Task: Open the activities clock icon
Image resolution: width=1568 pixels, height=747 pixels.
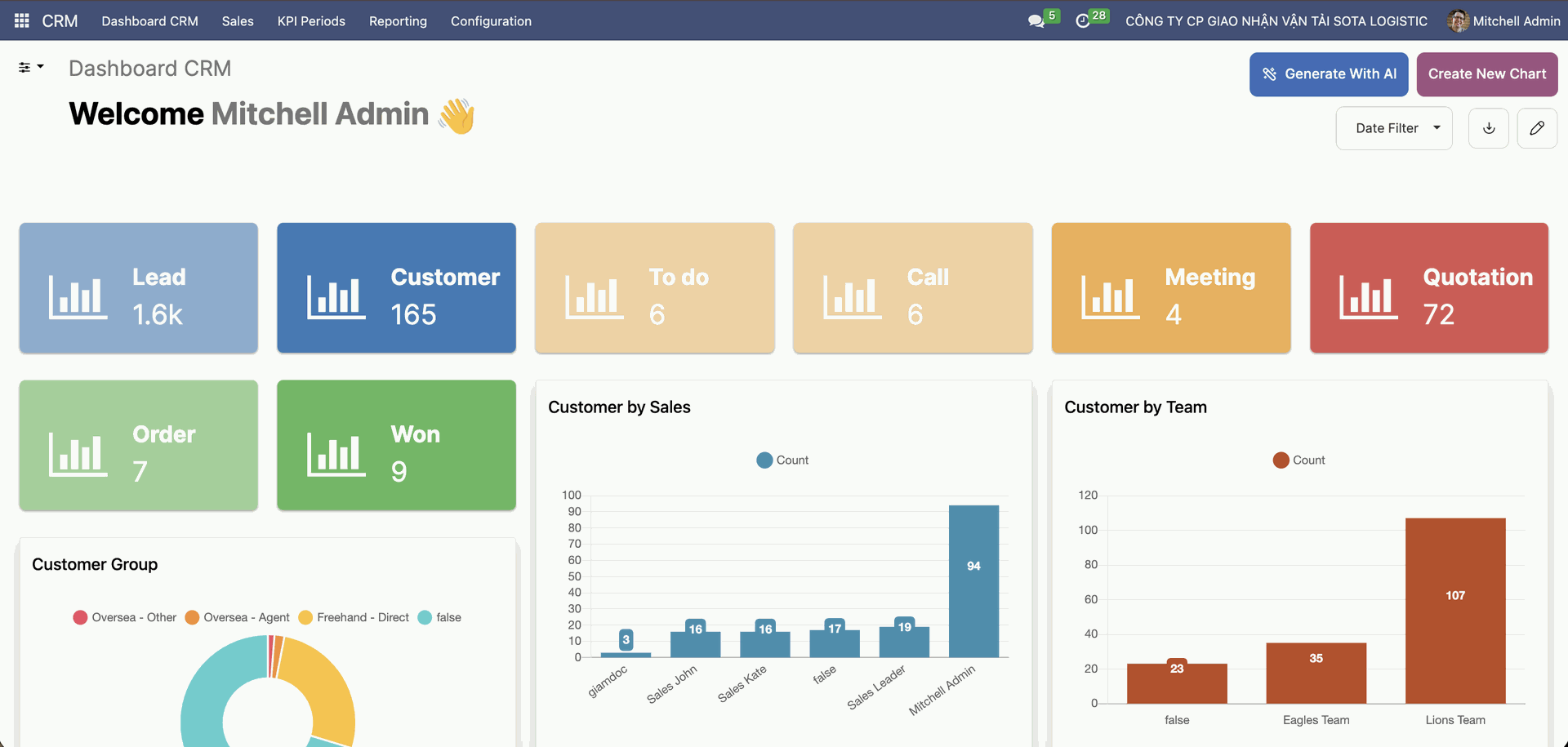Action: pos(1083,21)
